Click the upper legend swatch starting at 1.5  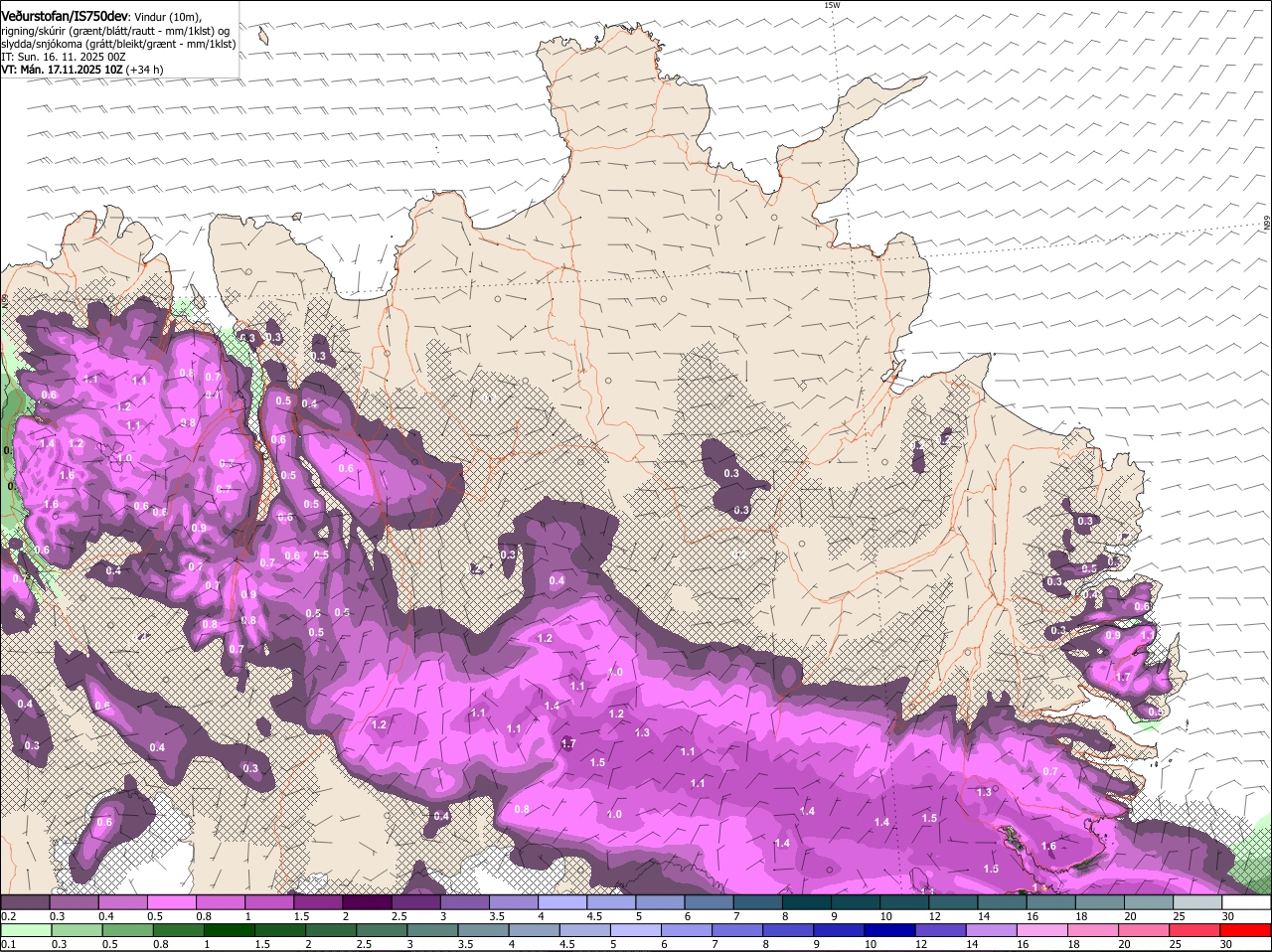pyautogui.click(x=317, y=901)
